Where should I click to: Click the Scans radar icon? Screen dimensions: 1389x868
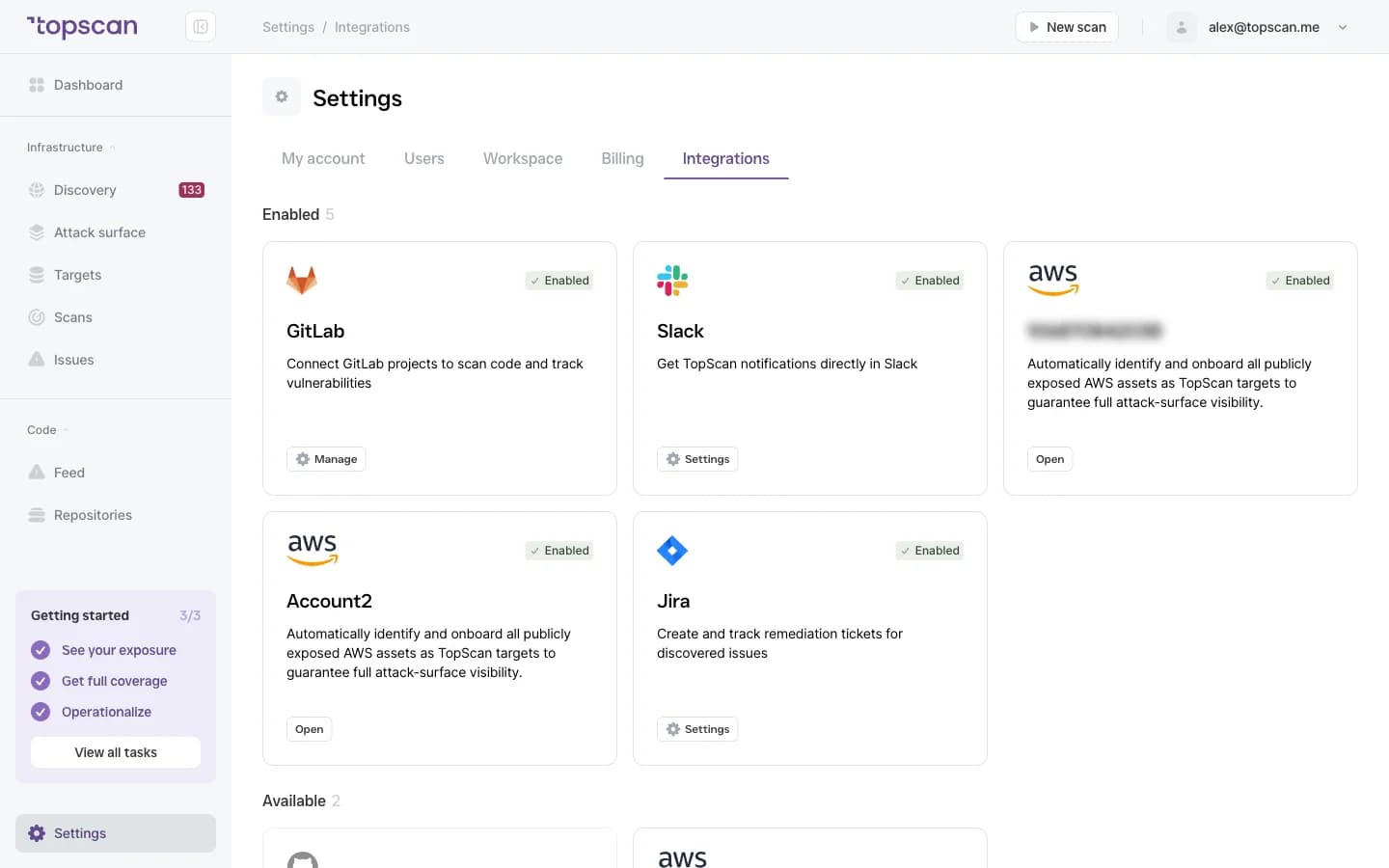click(37, 317)
